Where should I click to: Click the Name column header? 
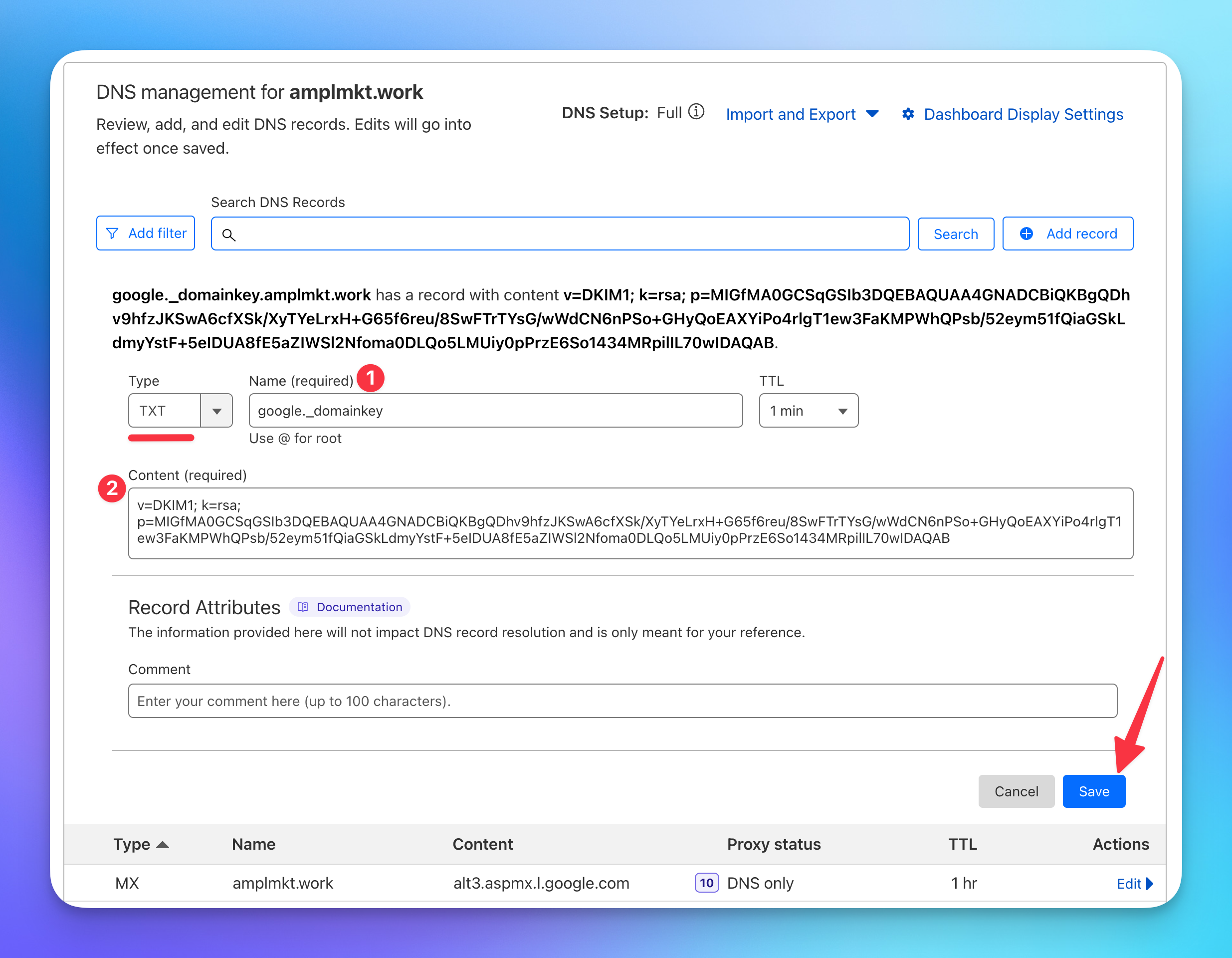click(253, 844)
